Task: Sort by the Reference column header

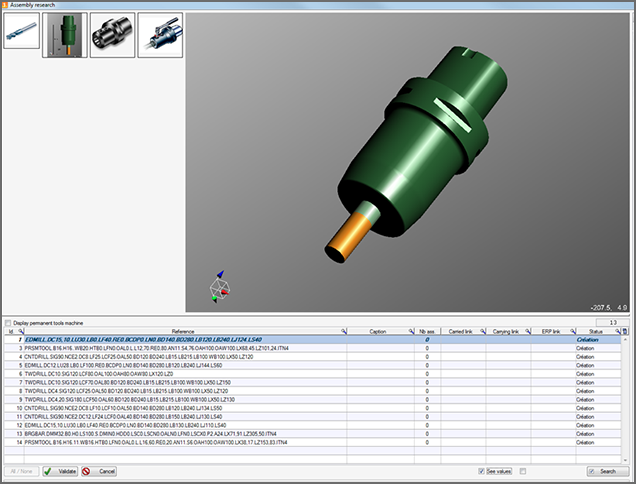Action: (x=182, y=331)
